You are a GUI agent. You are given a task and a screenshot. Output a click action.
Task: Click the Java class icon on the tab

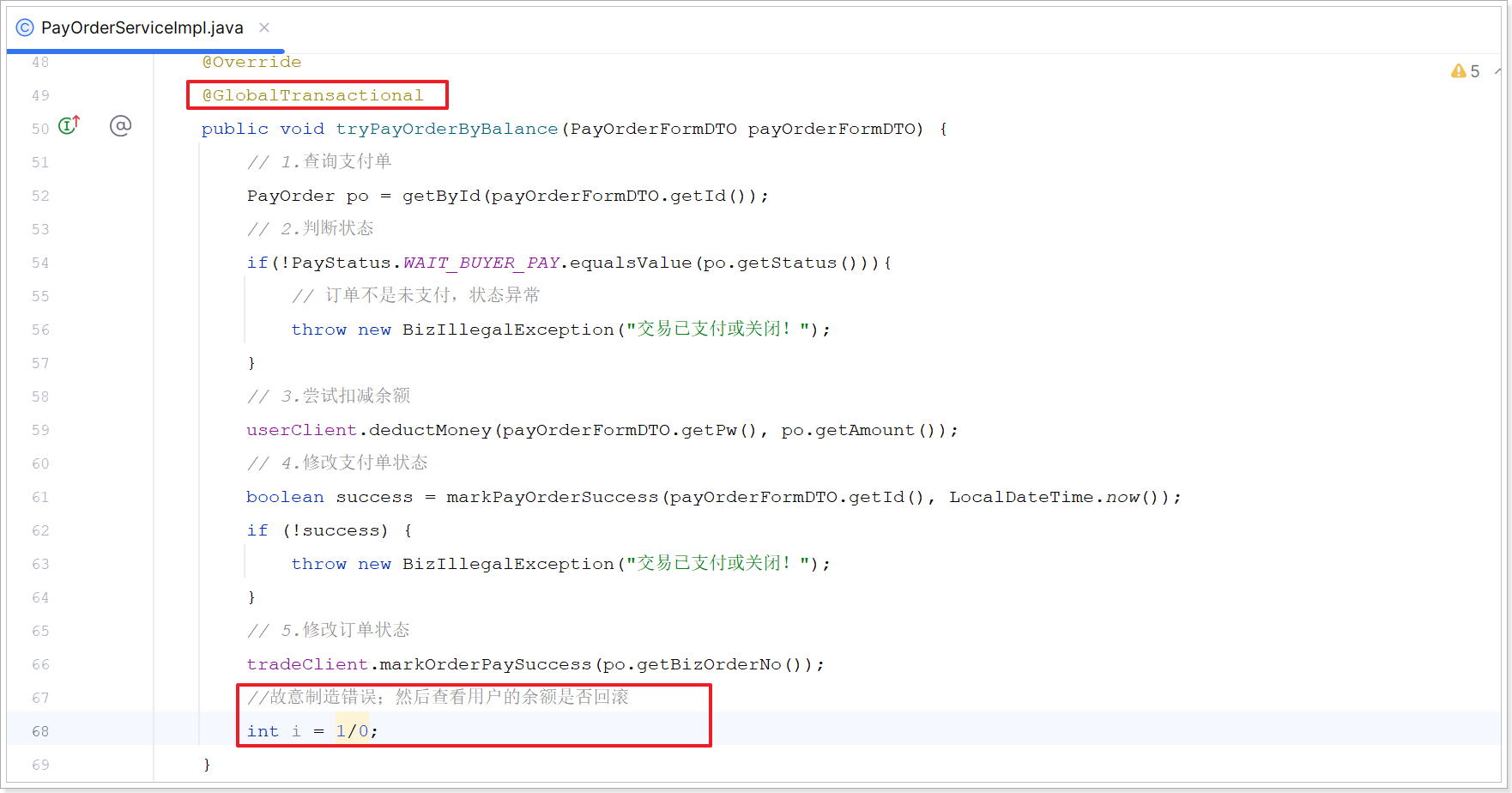pos(25,27)
